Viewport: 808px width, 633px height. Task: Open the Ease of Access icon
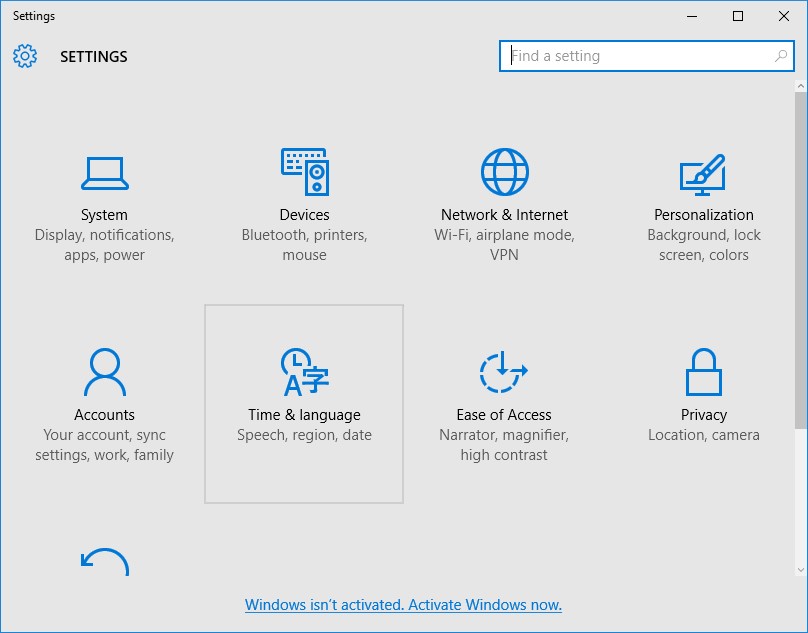pos(503,372)
